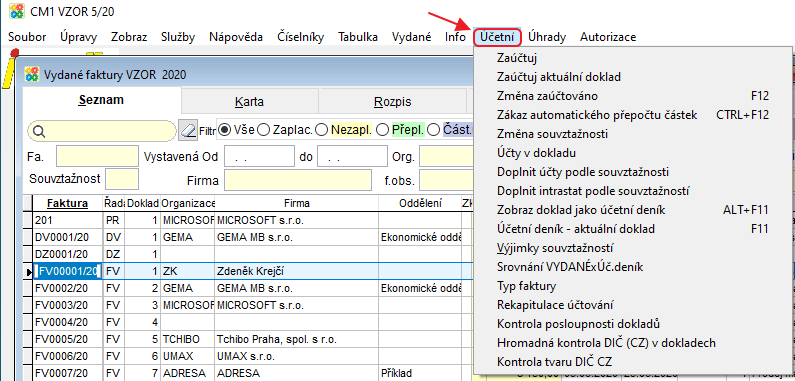Switch to the Rozpis tab

click(392, 101)
